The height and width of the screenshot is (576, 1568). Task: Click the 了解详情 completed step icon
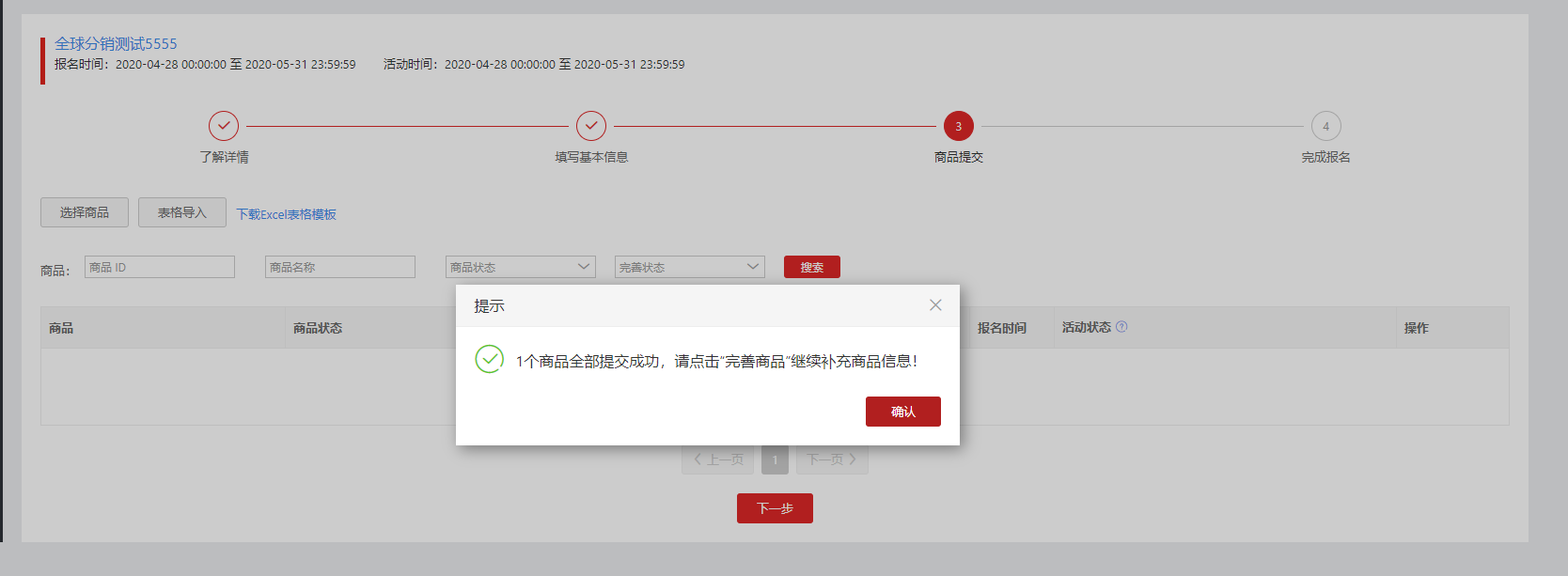point(224,126)
